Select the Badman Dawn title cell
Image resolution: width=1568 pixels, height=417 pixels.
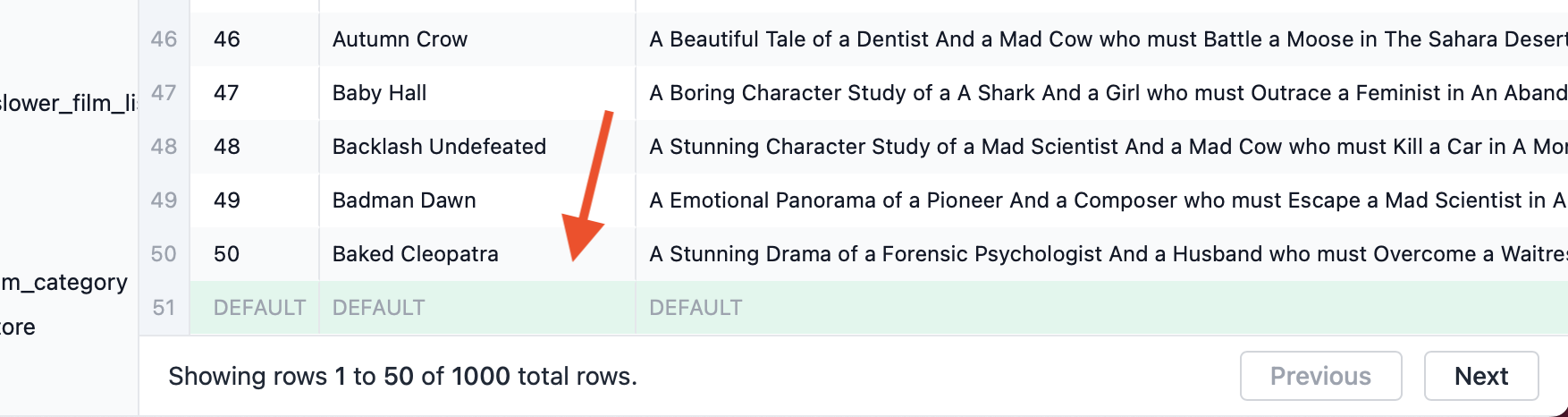point(477,200)
